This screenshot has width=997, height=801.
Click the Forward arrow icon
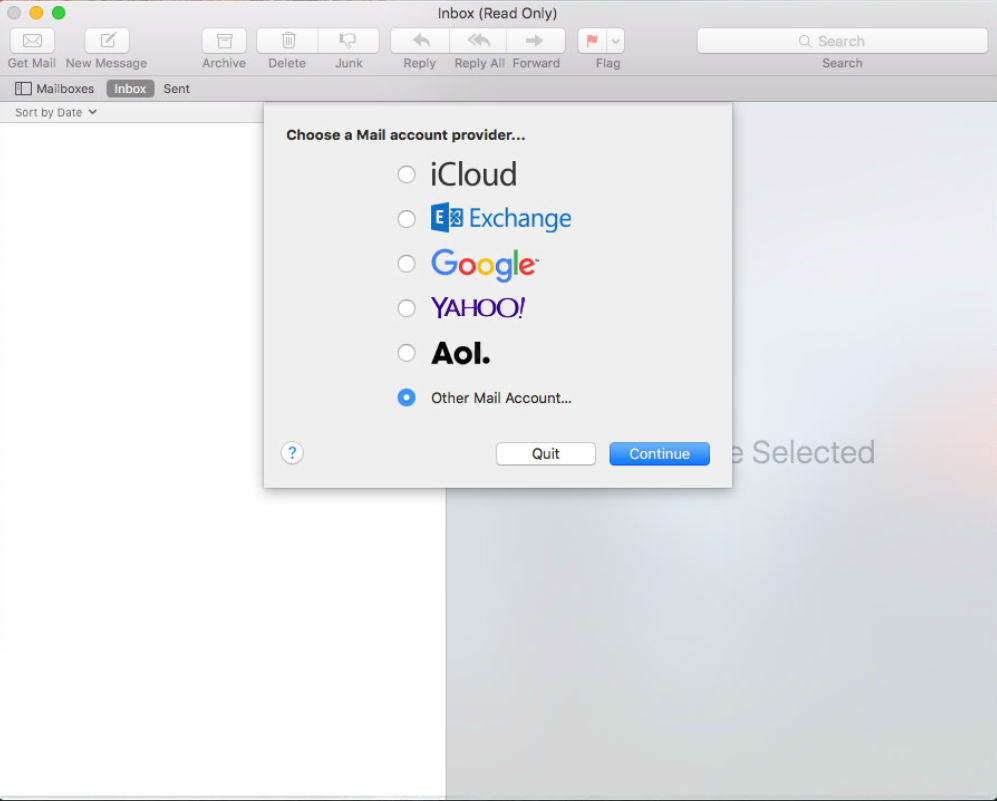535,41
